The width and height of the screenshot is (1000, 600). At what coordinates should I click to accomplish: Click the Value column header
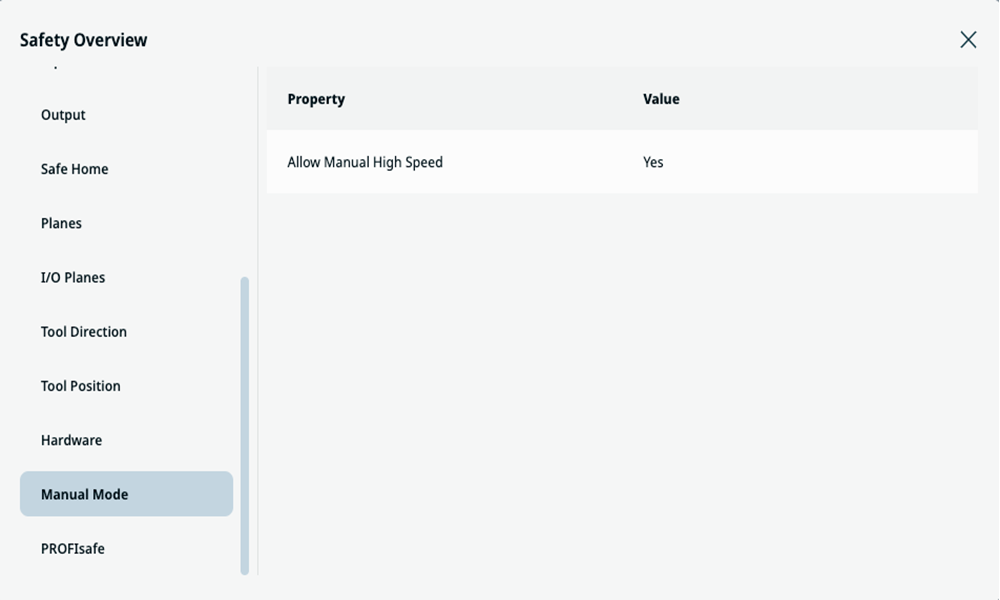coord(661,99)
